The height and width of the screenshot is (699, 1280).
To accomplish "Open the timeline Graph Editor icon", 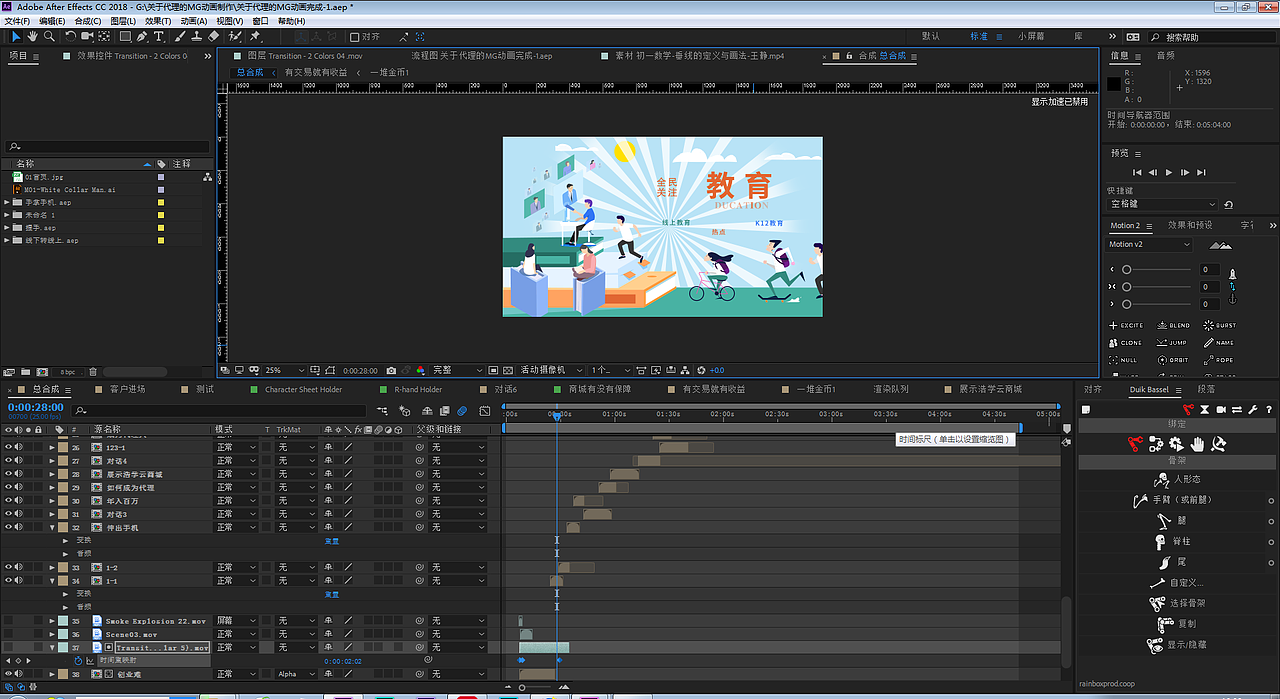I will 485,411.
